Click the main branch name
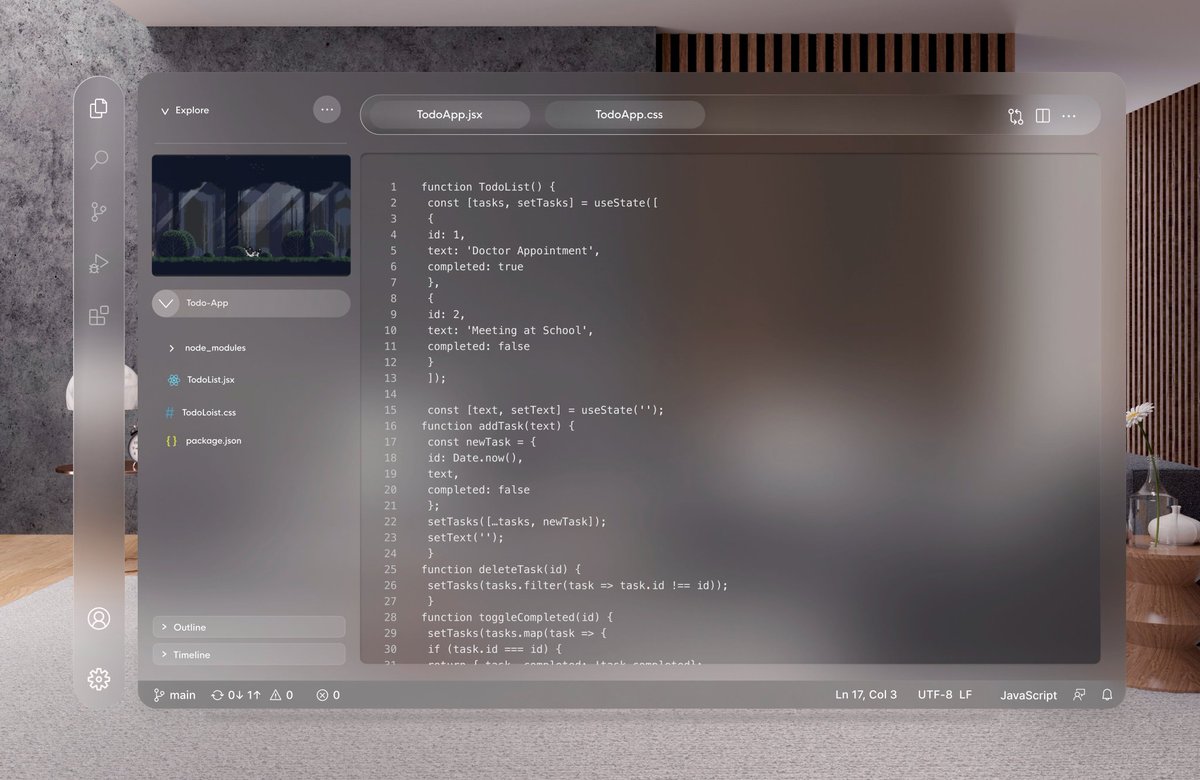Screen dimensions: 1200x780 pos(183,695)
